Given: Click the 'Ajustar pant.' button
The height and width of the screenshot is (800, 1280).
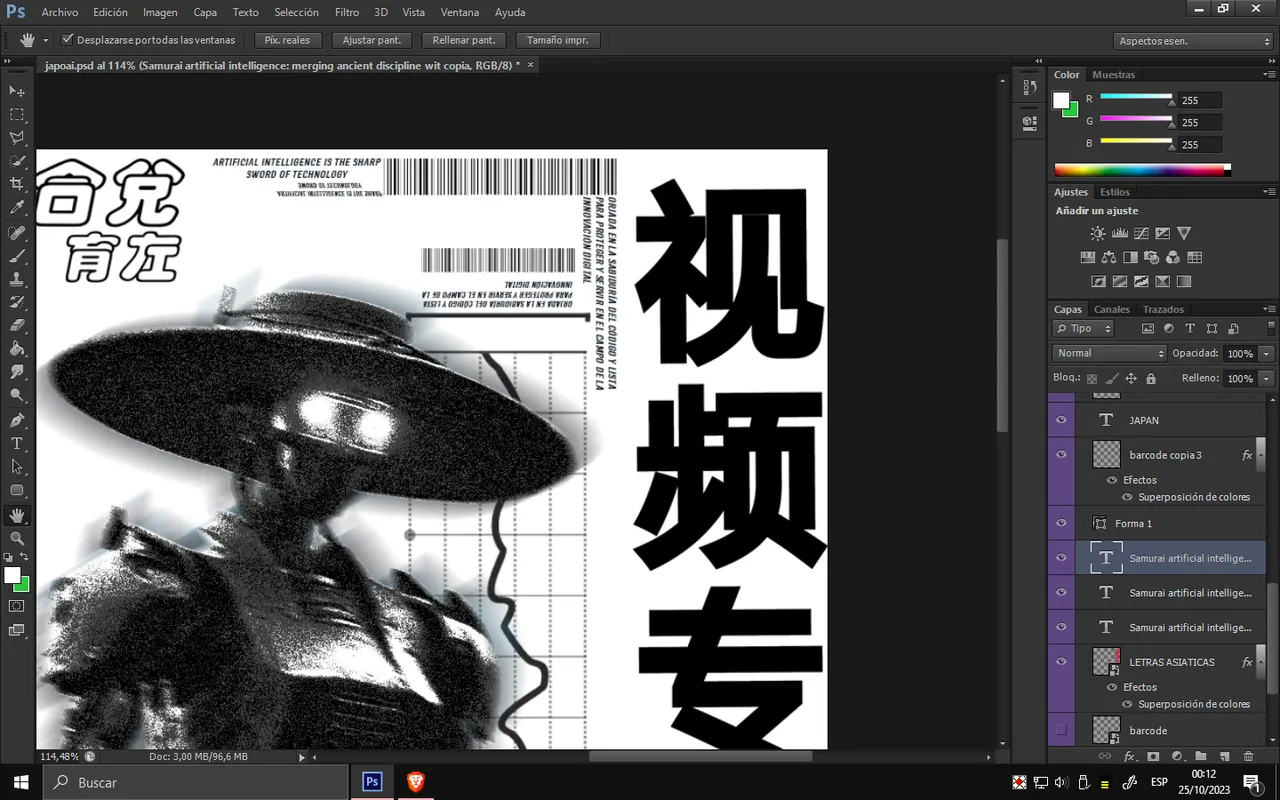Looking at the screenshot, I should (372, 40).
